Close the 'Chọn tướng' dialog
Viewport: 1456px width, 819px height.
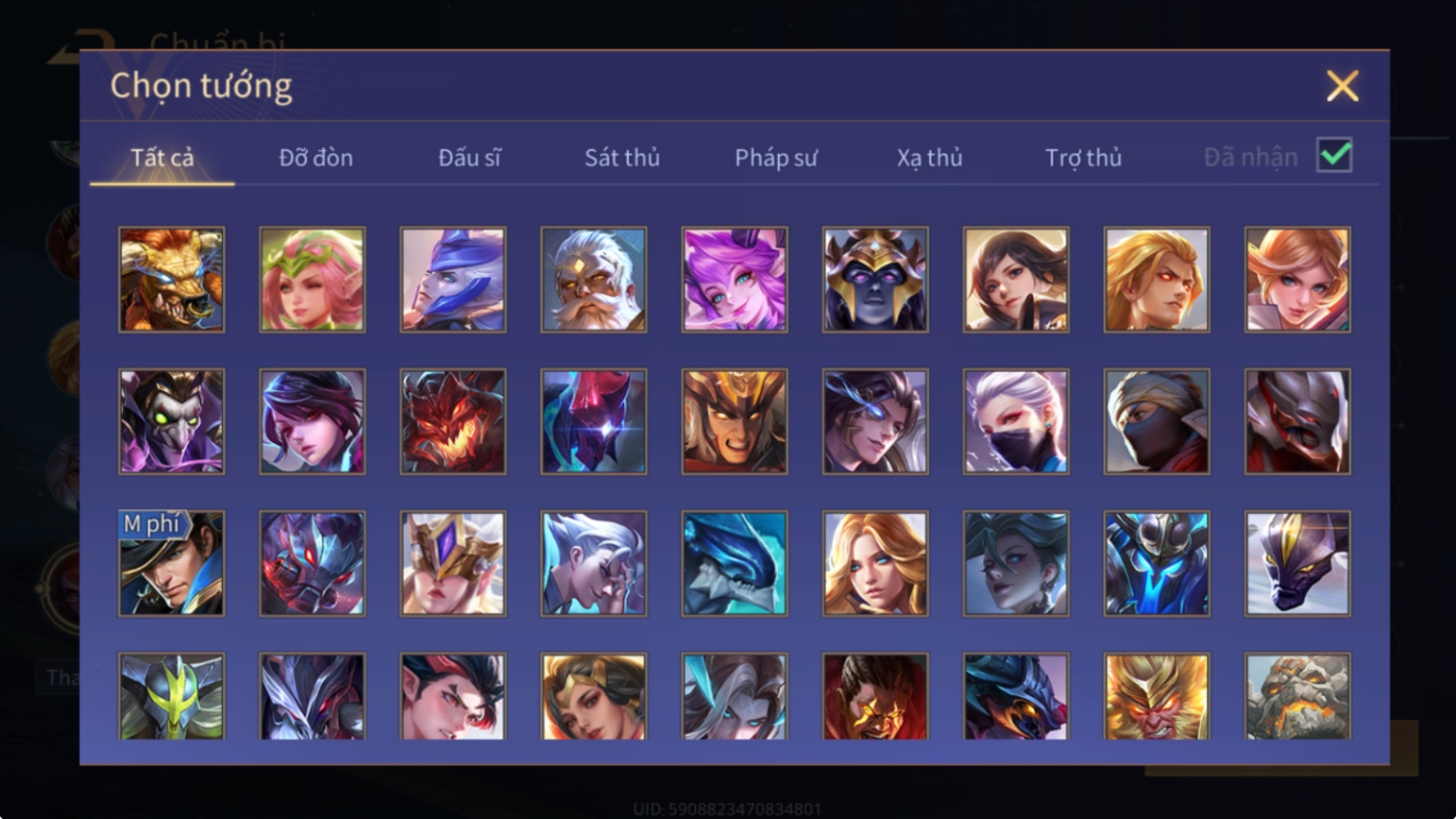pos(1342,86)
